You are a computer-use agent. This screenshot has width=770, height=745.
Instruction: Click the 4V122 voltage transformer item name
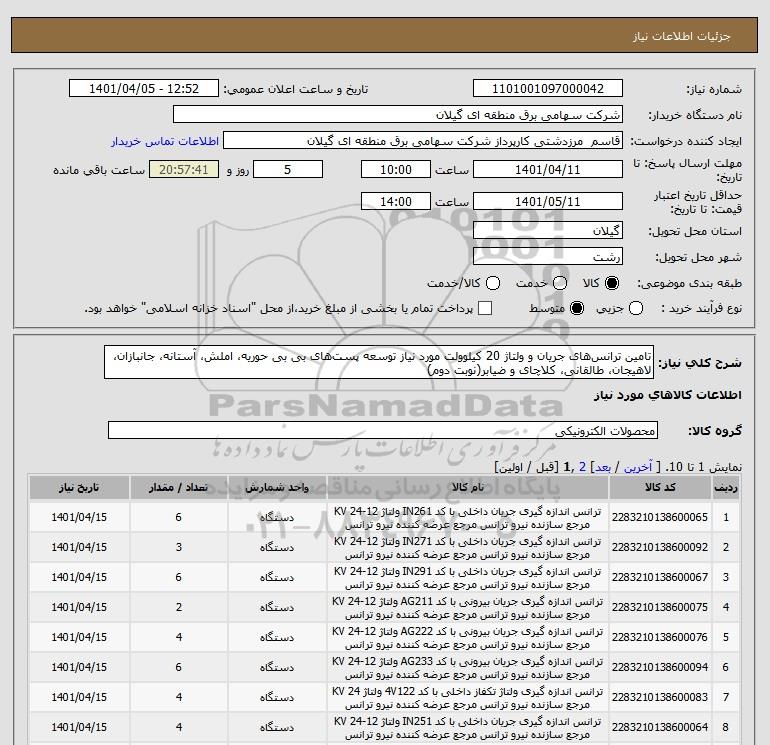pyautogui.click(x=468, y=697)
